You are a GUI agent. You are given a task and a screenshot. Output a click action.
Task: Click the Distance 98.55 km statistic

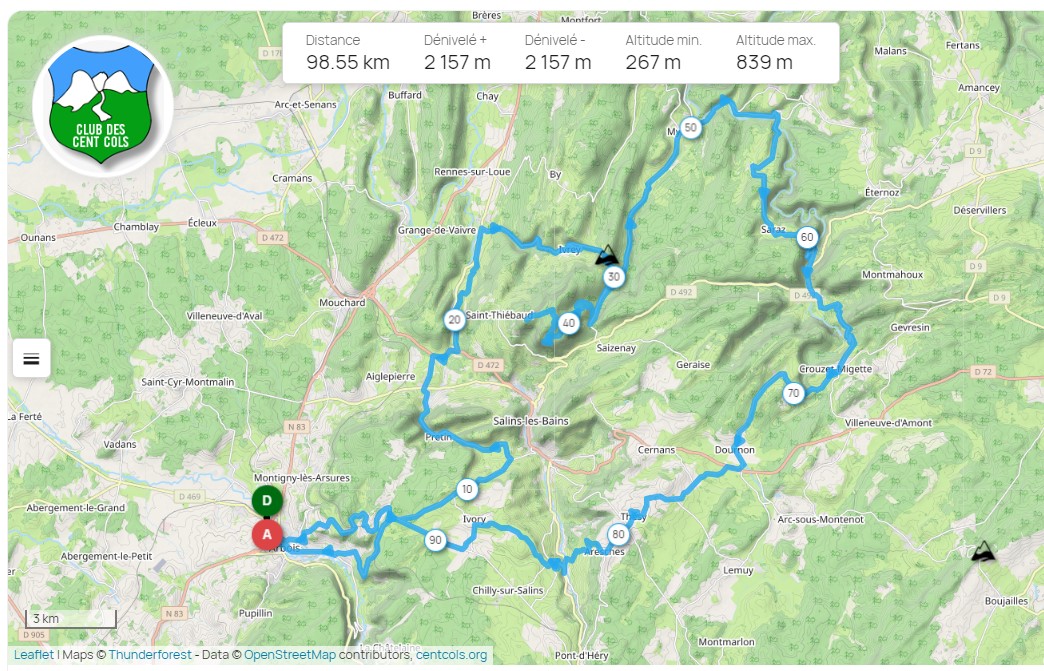[x=348, y=53]
